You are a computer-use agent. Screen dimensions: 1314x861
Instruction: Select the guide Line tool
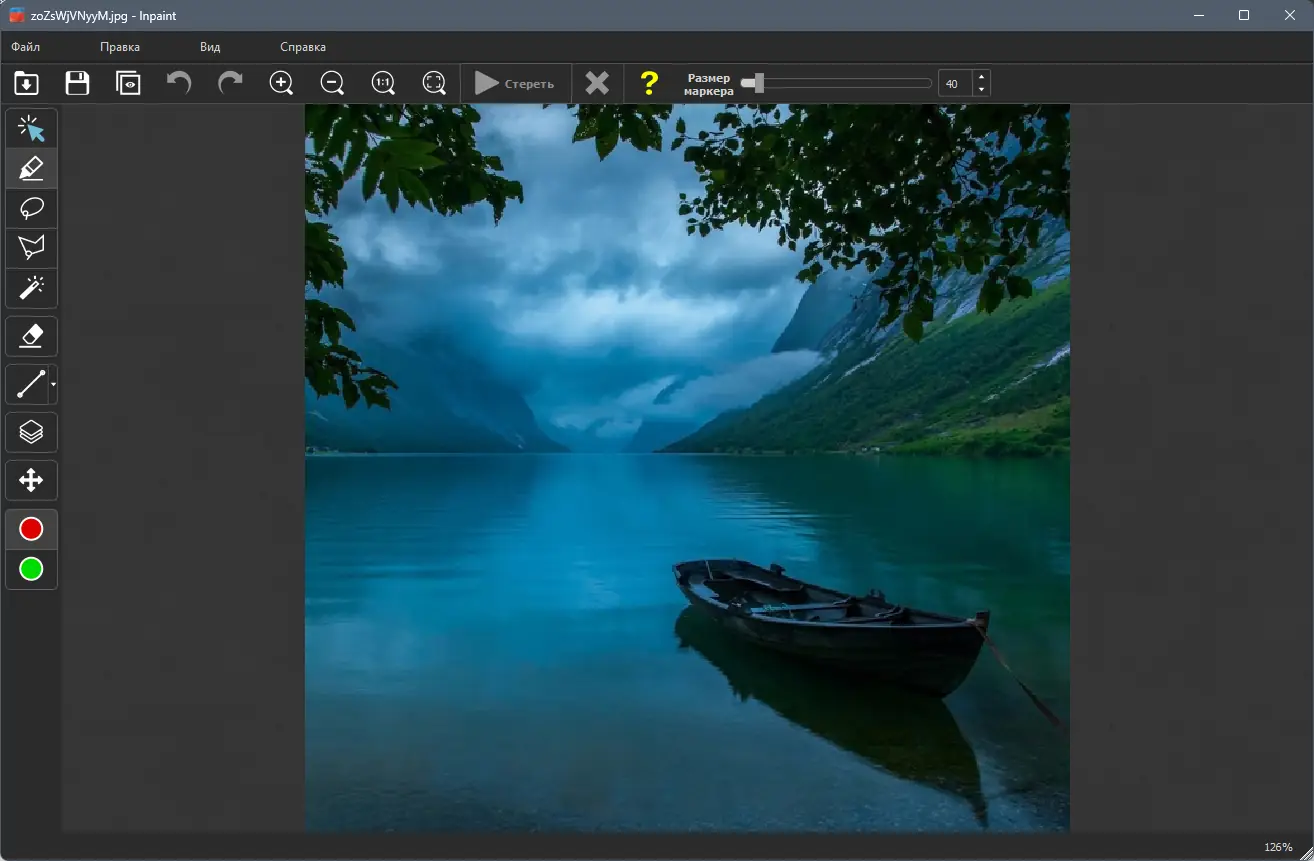coord(28,385)
